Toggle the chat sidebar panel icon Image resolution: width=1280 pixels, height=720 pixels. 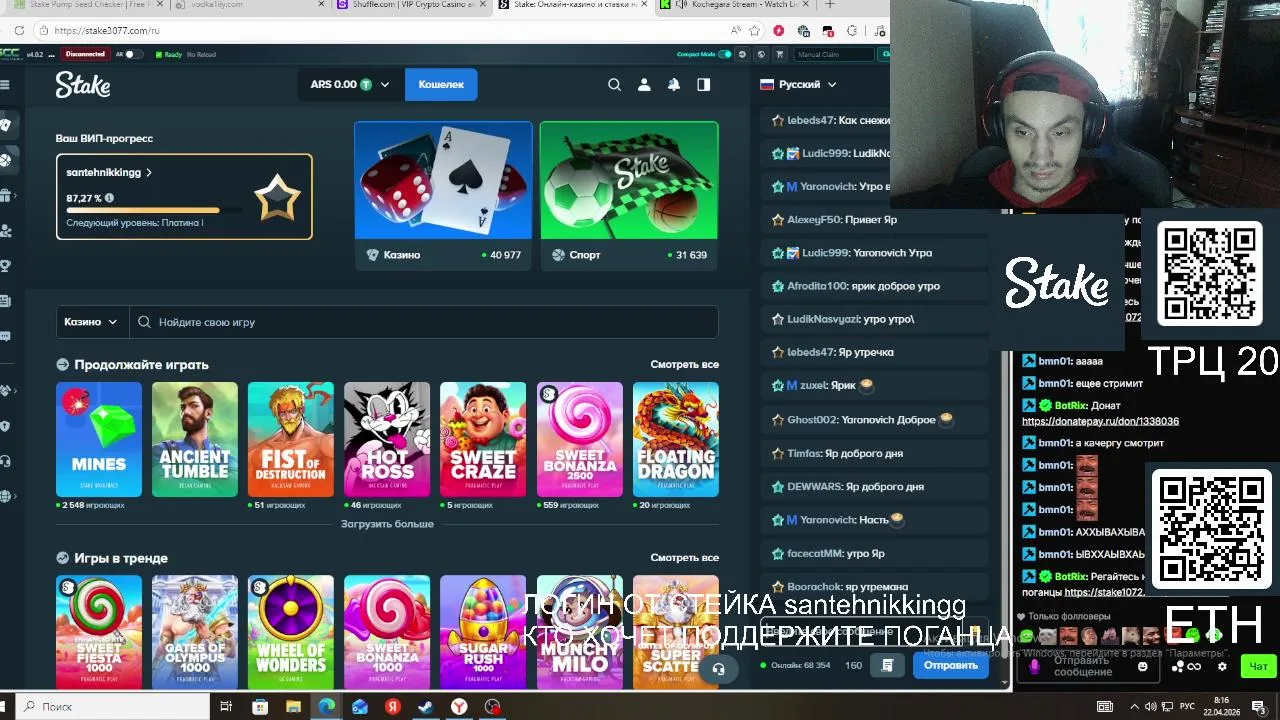point(704,85)
